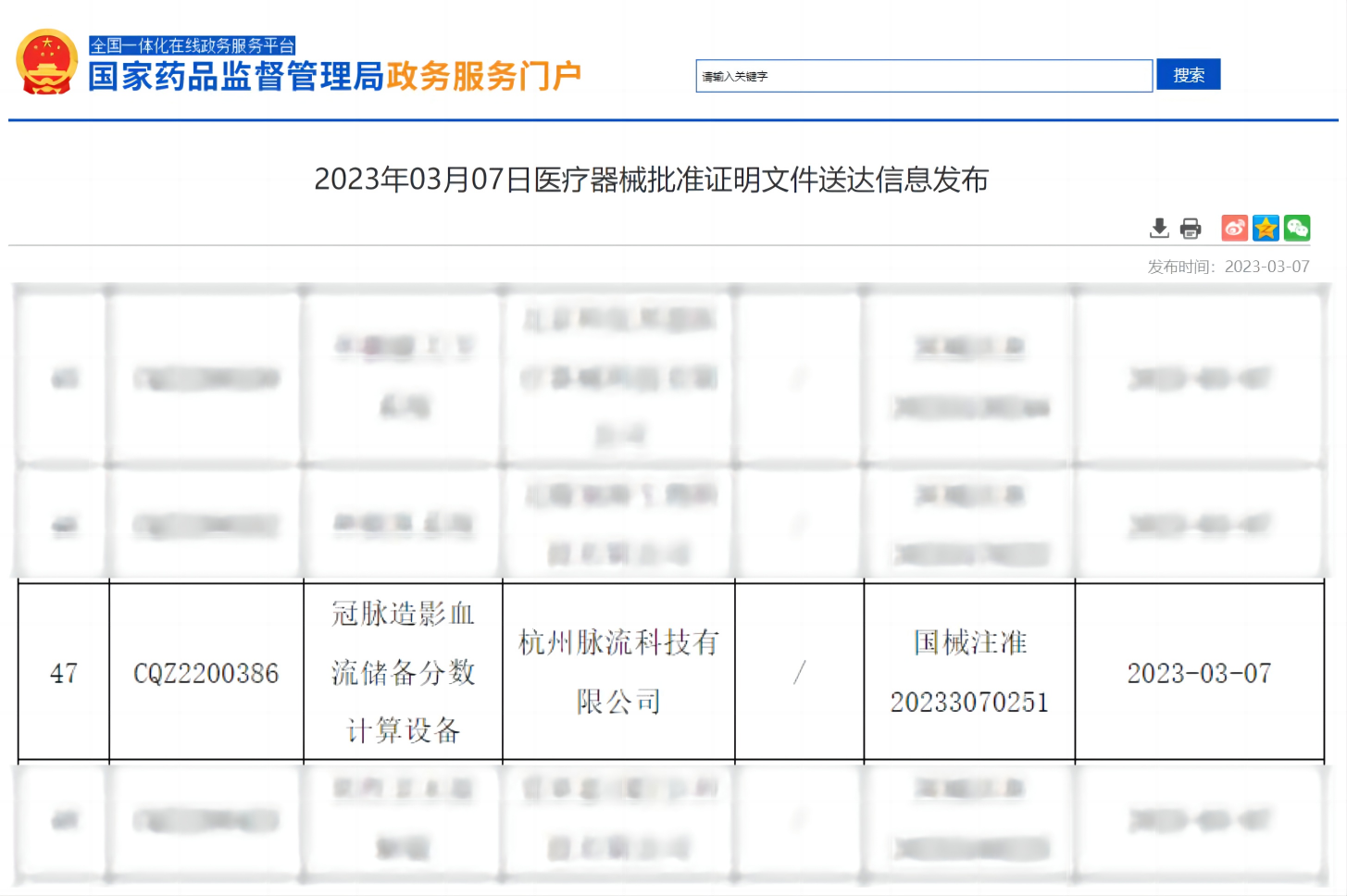Click the 发布时间 2023-03-07 text

[x=1228, y=267]
